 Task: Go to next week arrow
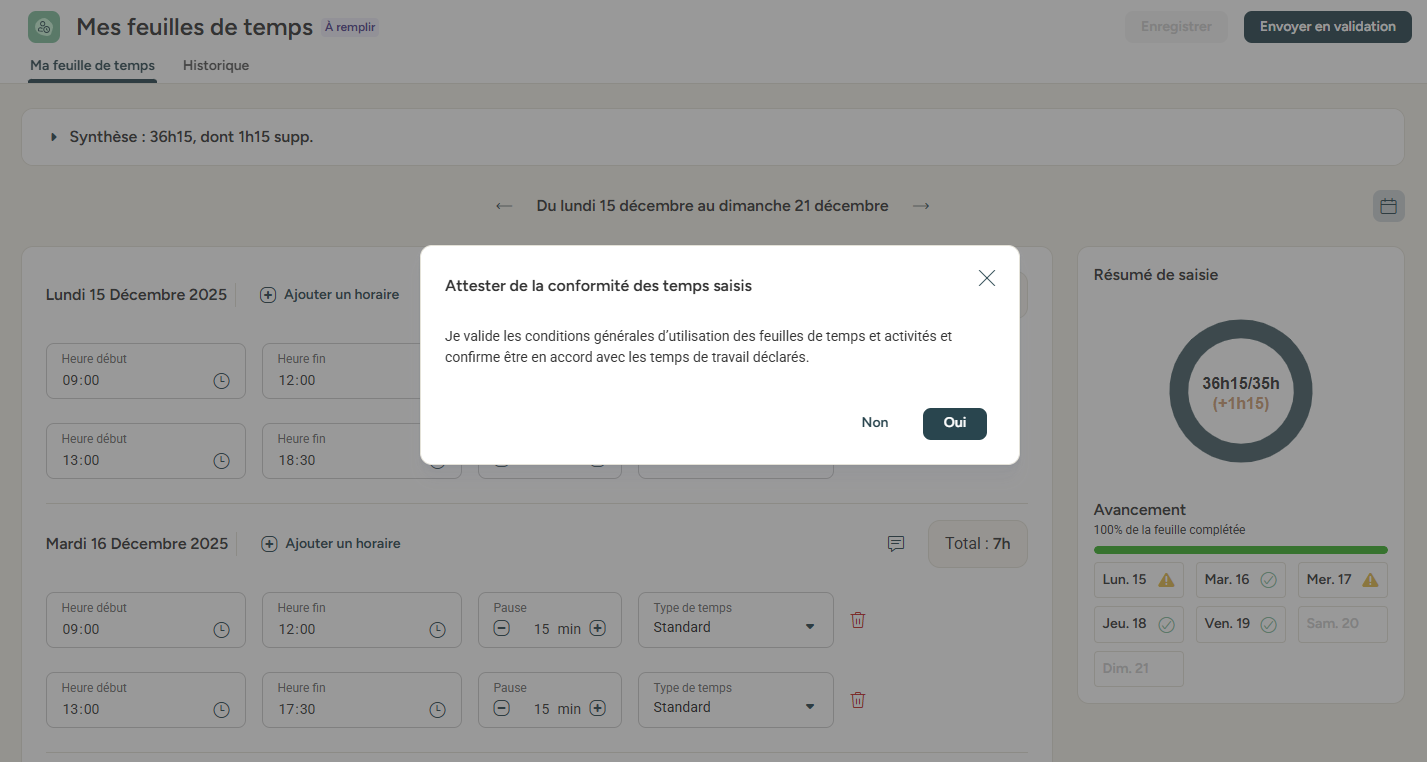921,206
